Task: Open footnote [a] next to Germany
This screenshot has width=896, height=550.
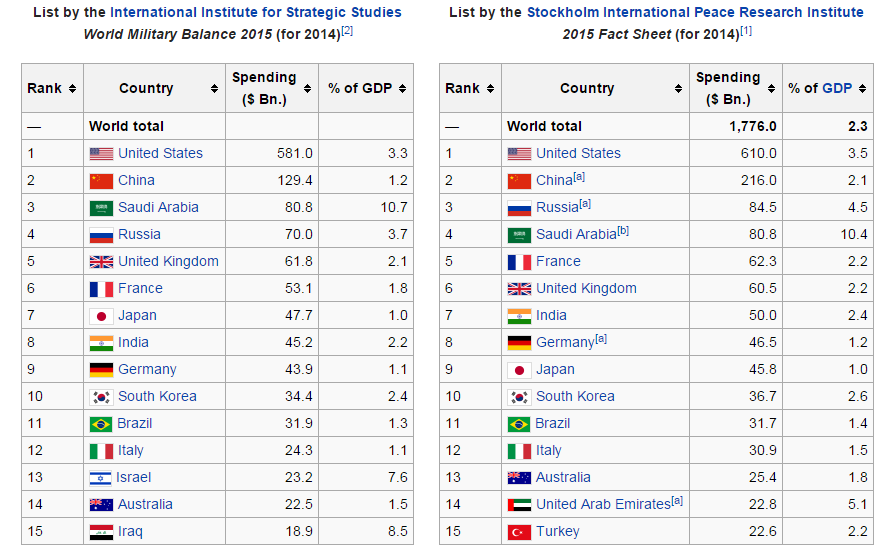Action: (x=601, y=339)
